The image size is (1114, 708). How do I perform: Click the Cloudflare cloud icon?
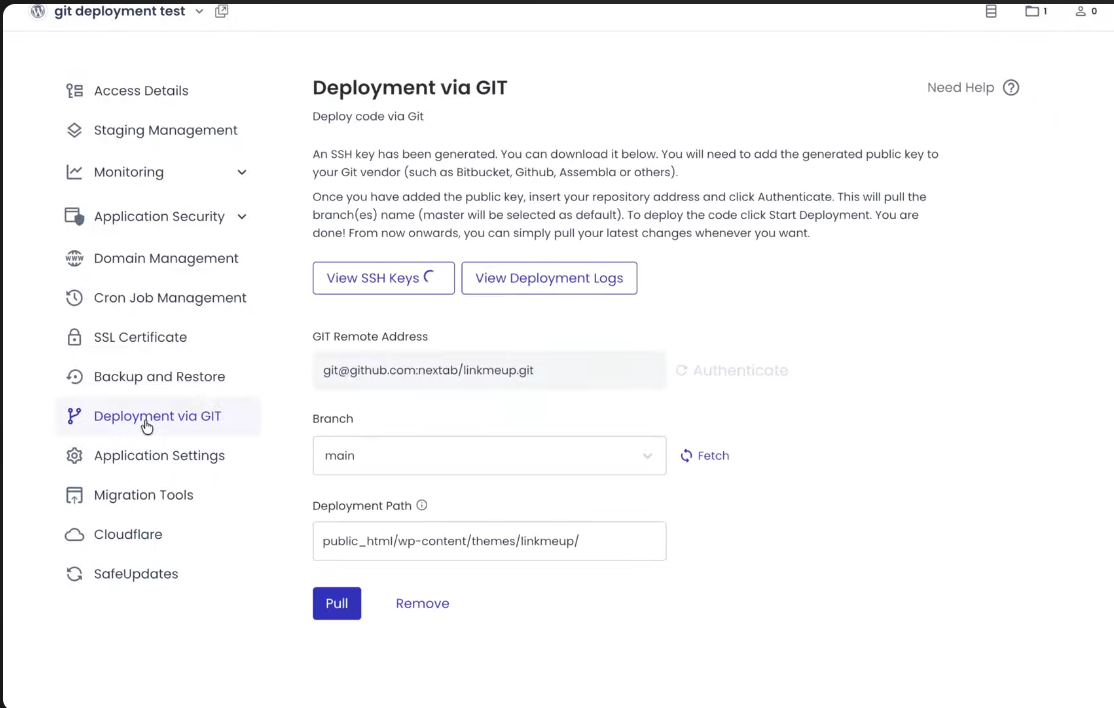click(x=74, y=534)
